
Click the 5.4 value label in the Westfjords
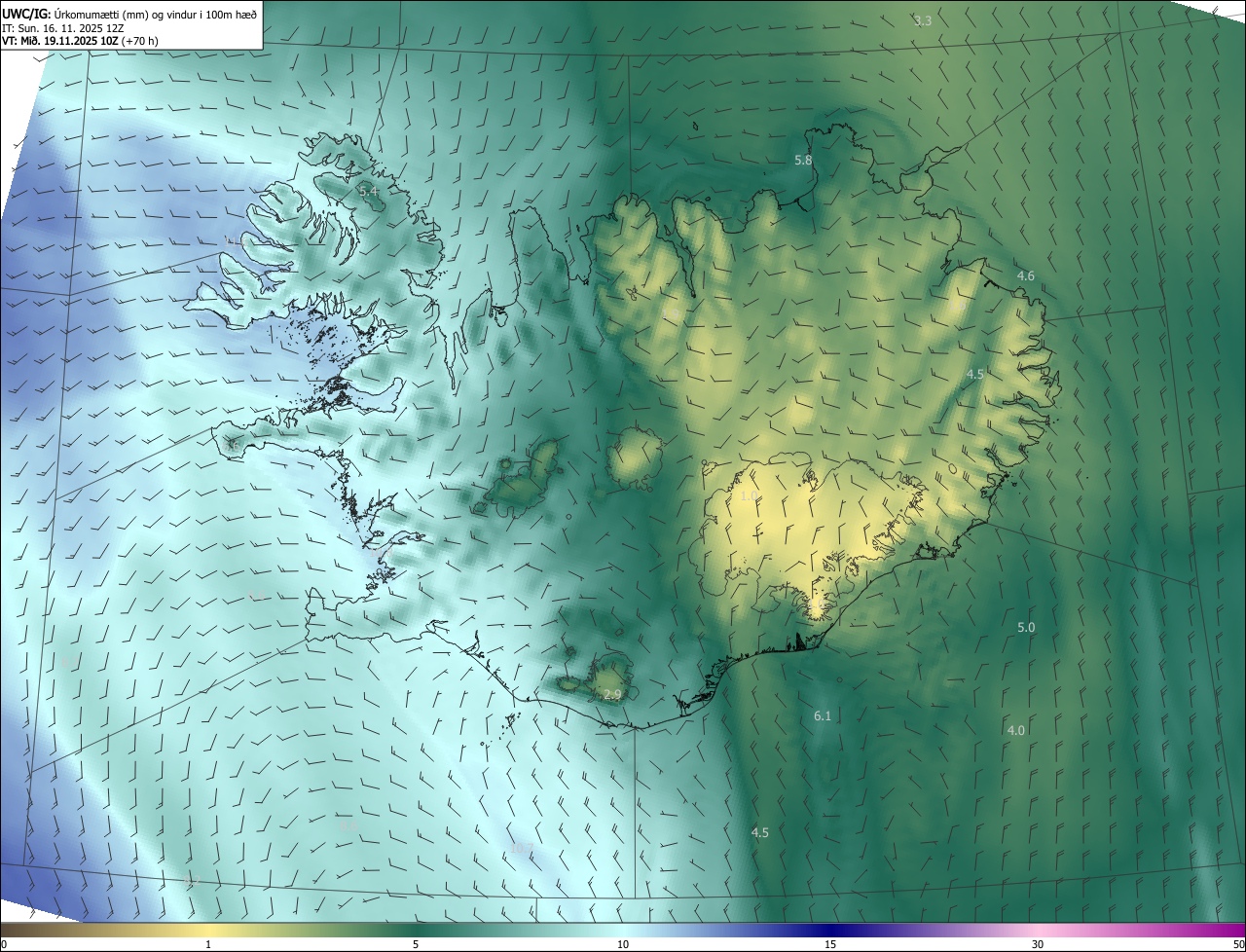coord(368,192)
